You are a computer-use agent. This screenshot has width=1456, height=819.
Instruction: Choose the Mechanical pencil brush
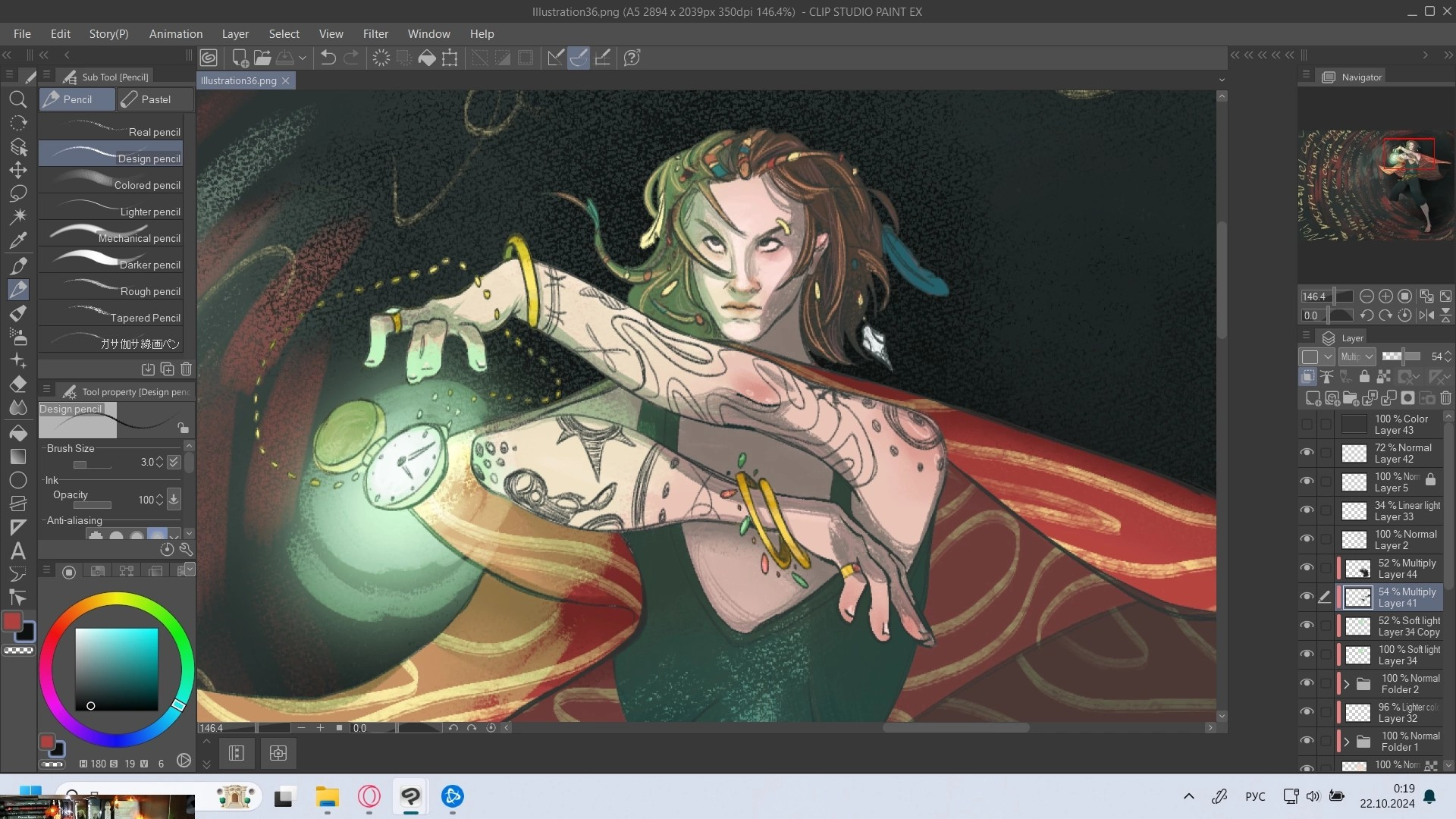(111, 234)
